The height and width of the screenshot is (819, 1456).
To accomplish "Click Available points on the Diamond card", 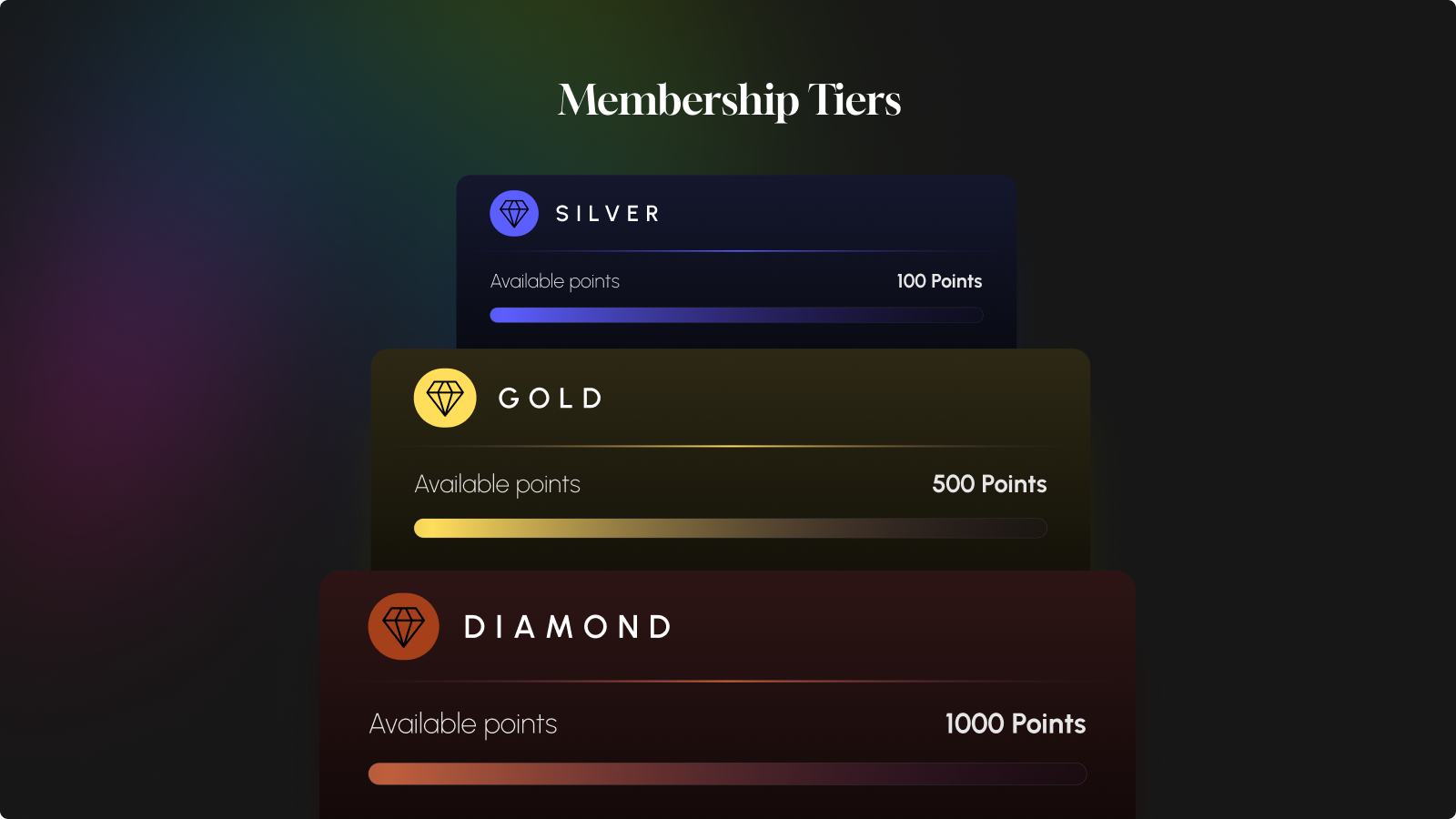I will click(x=462, y=724).
